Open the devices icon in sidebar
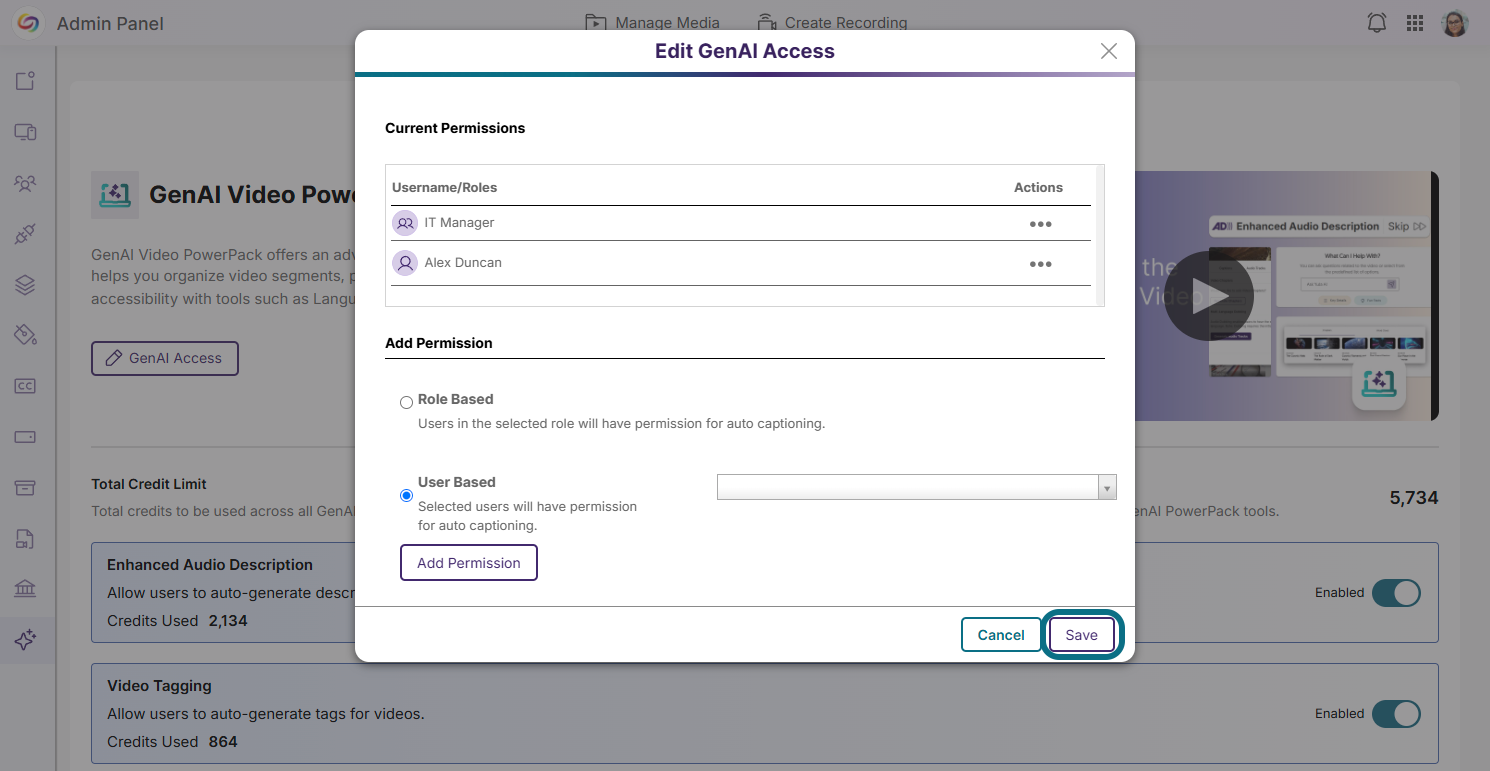Image resolution: width=1490 pixels, height=771 pixels. tap(26, 132)
